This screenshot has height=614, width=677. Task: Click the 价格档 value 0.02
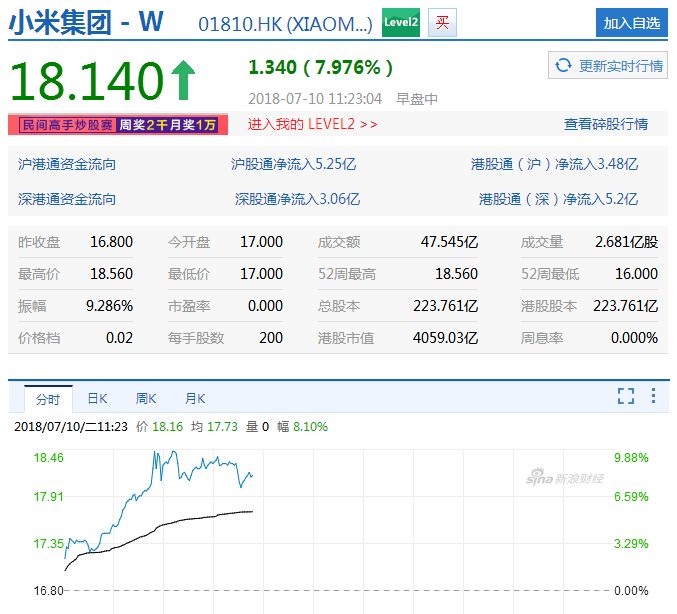pyautogui.click(x=119, y=338)
